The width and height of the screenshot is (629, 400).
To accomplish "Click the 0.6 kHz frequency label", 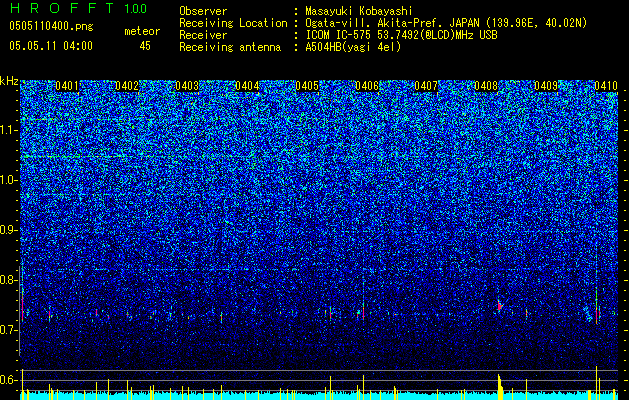I will pyautogui.click(x=9, y=380).
